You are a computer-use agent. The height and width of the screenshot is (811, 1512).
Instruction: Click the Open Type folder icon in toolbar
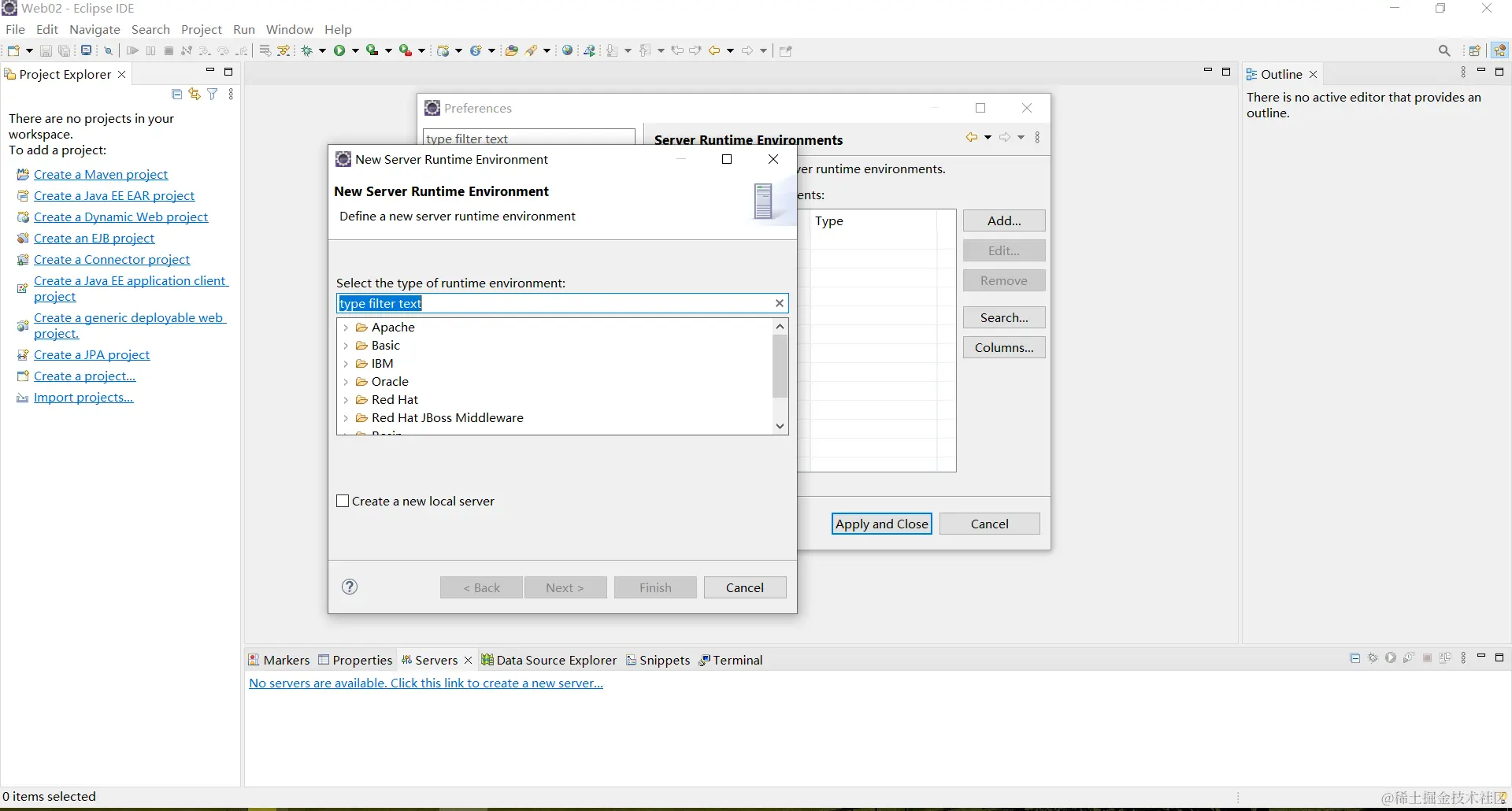click(511, 50)
